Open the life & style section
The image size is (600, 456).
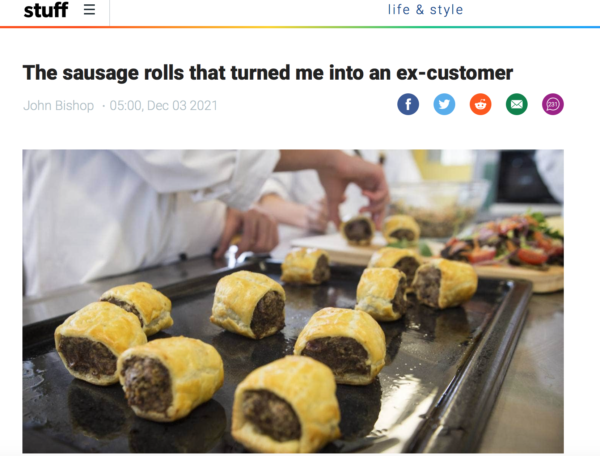425,10
